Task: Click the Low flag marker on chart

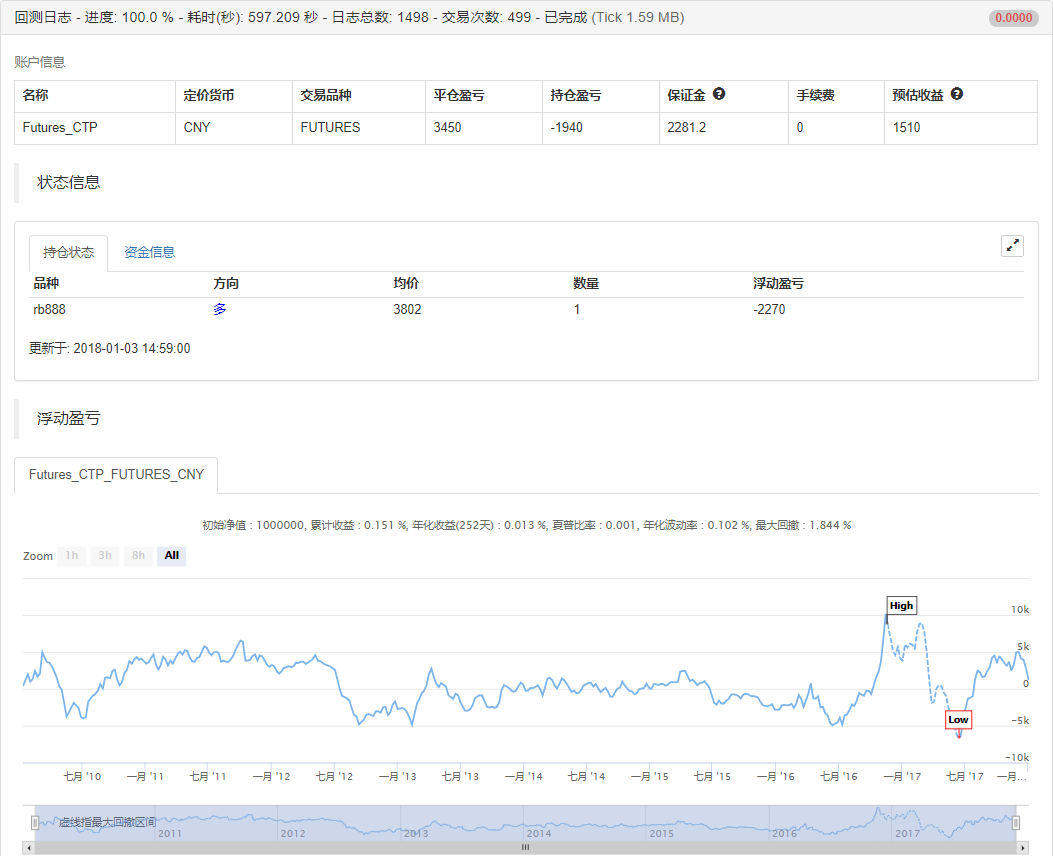Action: click(958, 719)
